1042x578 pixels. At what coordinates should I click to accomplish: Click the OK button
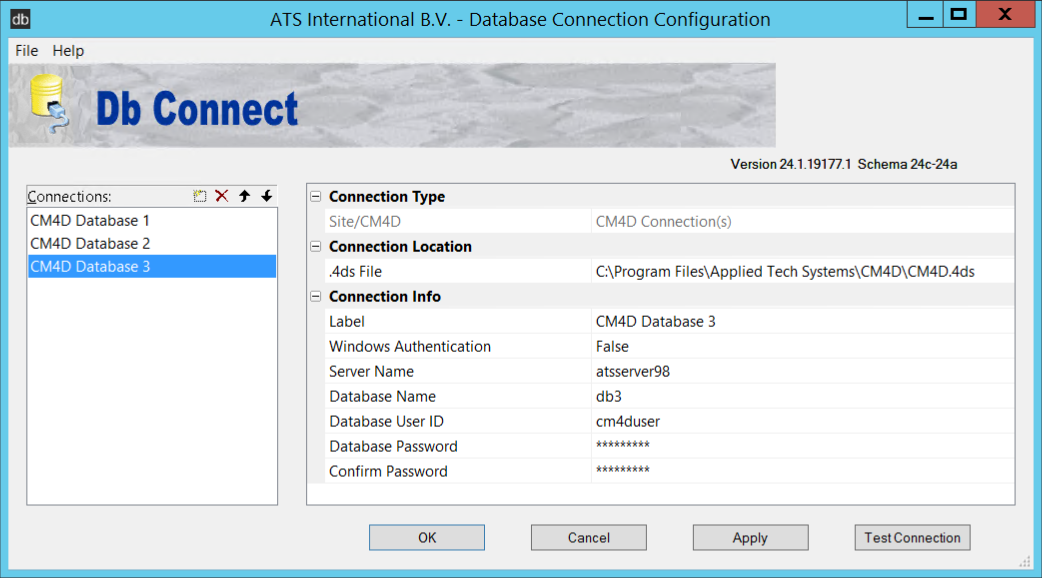(427, 537)
